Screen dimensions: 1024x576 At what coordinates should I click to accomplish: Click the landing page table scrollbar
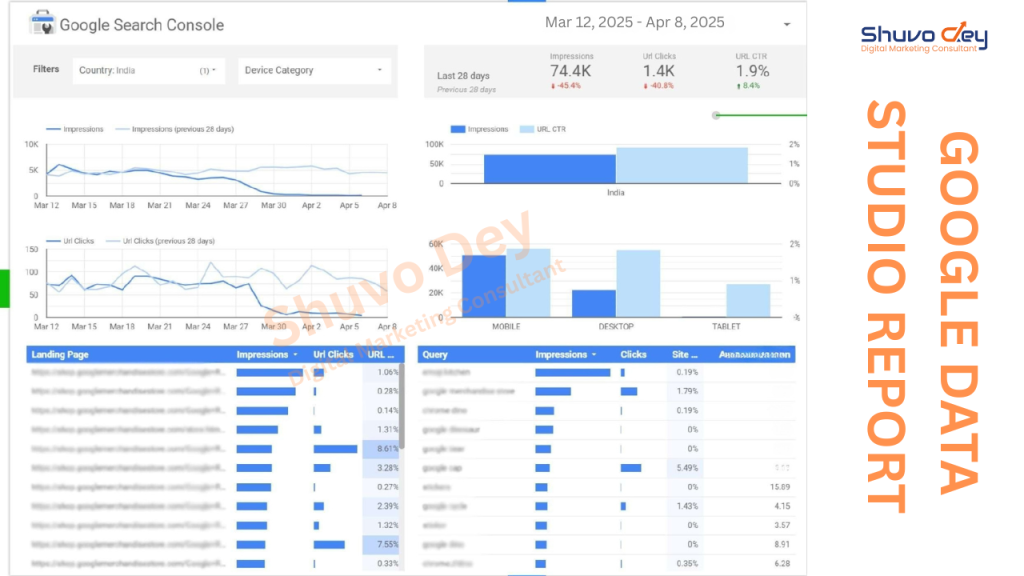coord(402,406)
